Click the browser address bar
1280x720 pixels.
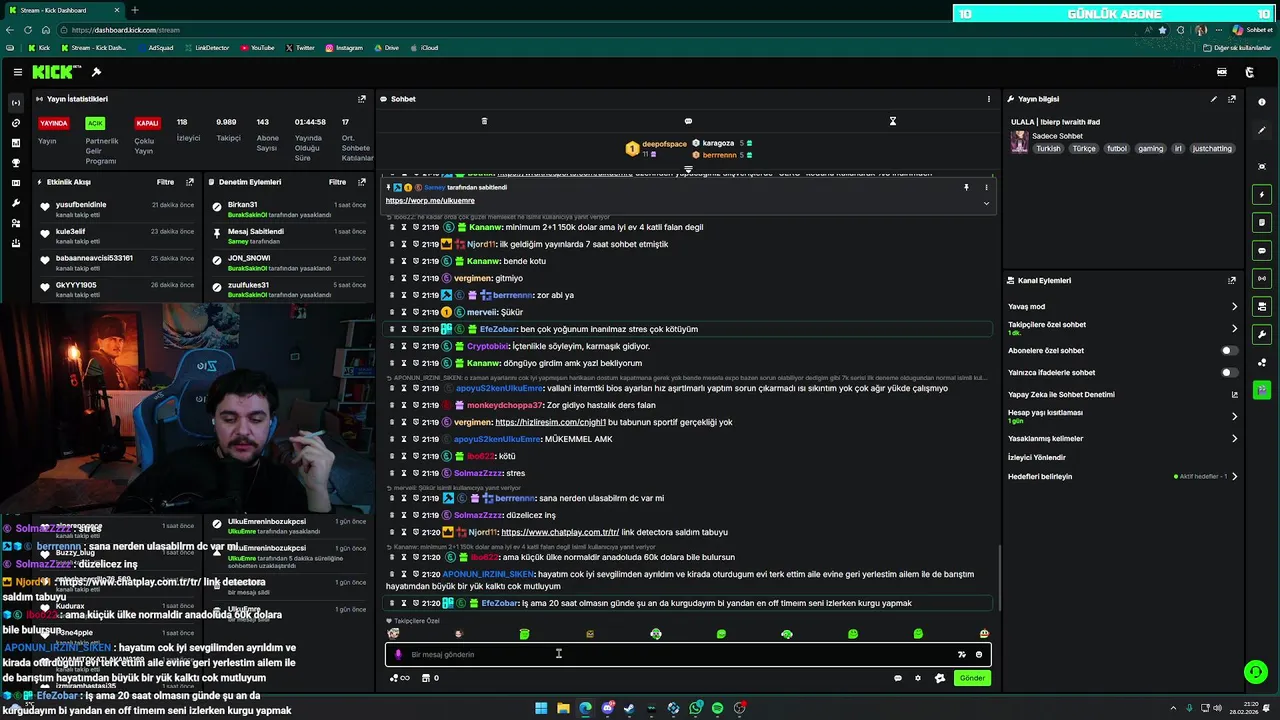coord(600,30)
